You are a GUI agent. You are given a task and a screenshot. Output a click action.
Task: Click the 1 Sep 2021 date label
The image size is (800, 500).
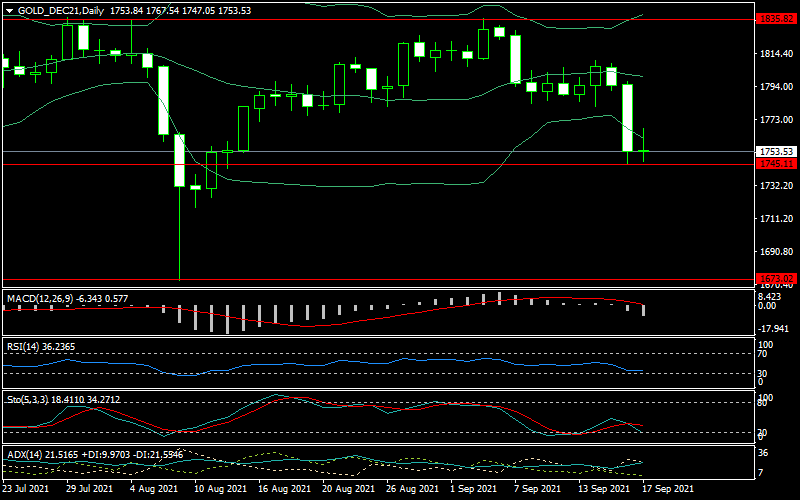point(473,490)
